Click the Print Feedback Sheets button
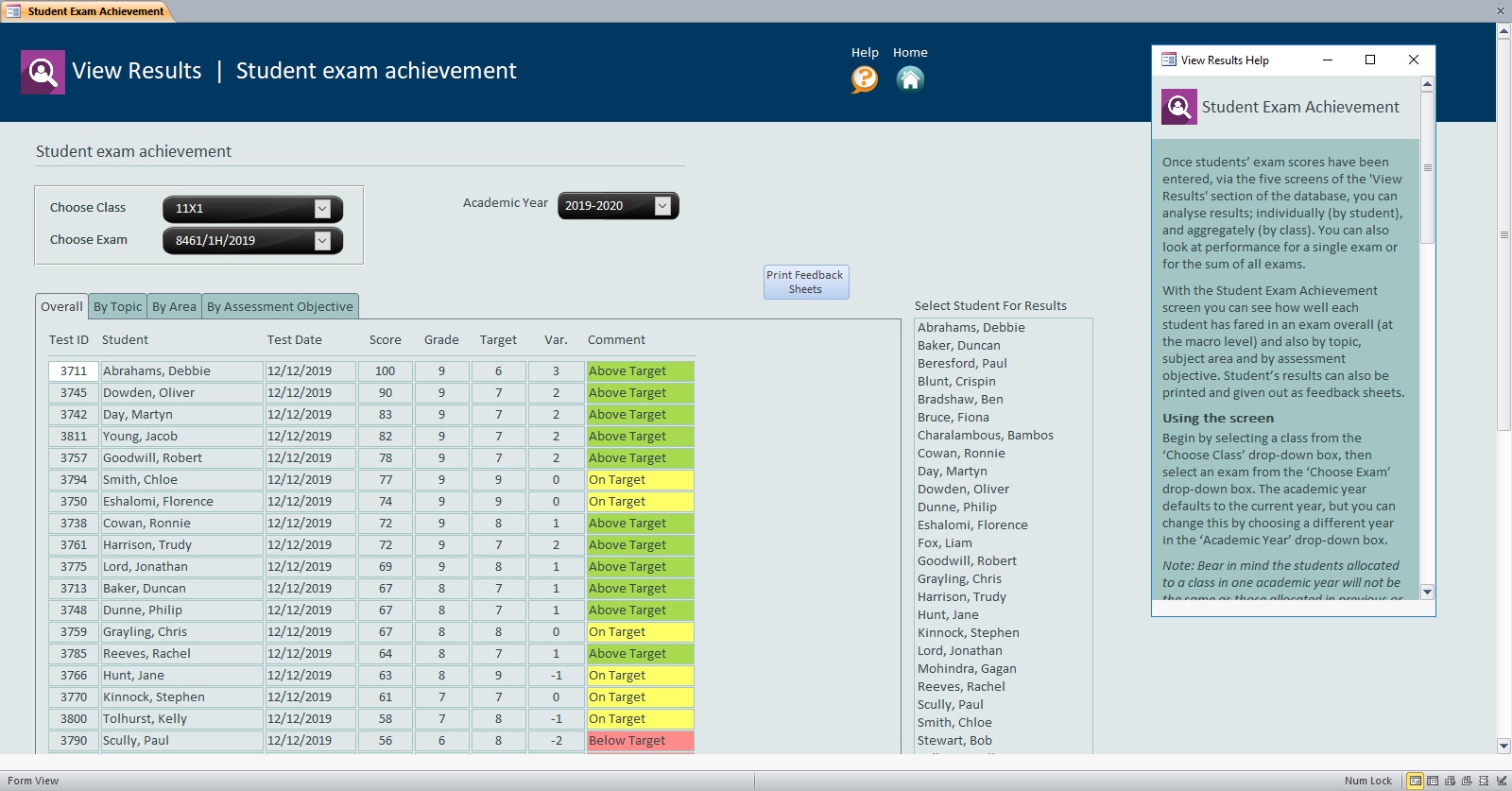 pos(806,283)
